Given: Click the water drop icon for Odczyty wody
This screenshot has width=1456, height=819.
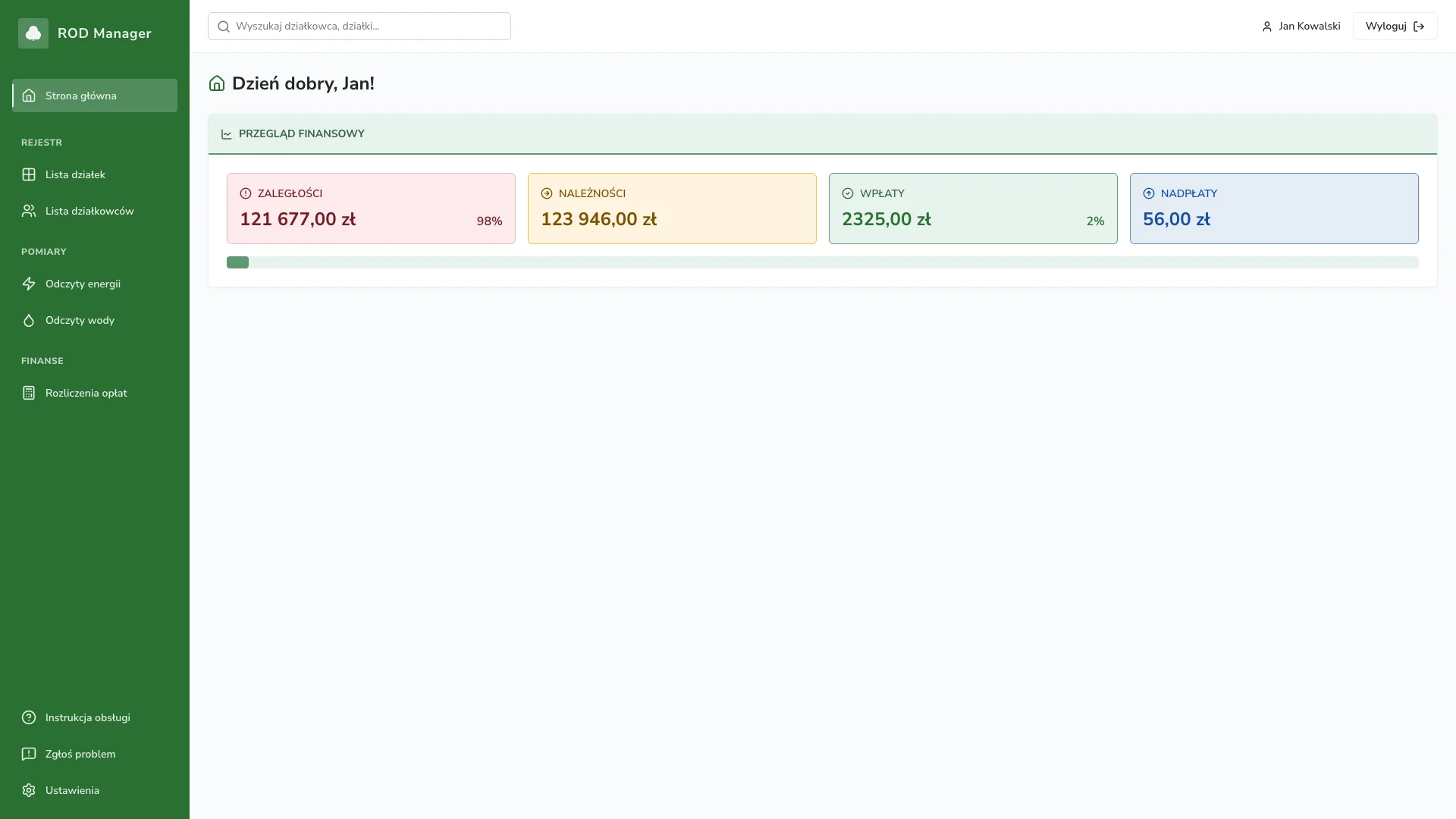Looking at the screenshot, I should pyautogui.click(x=29, y=320).
